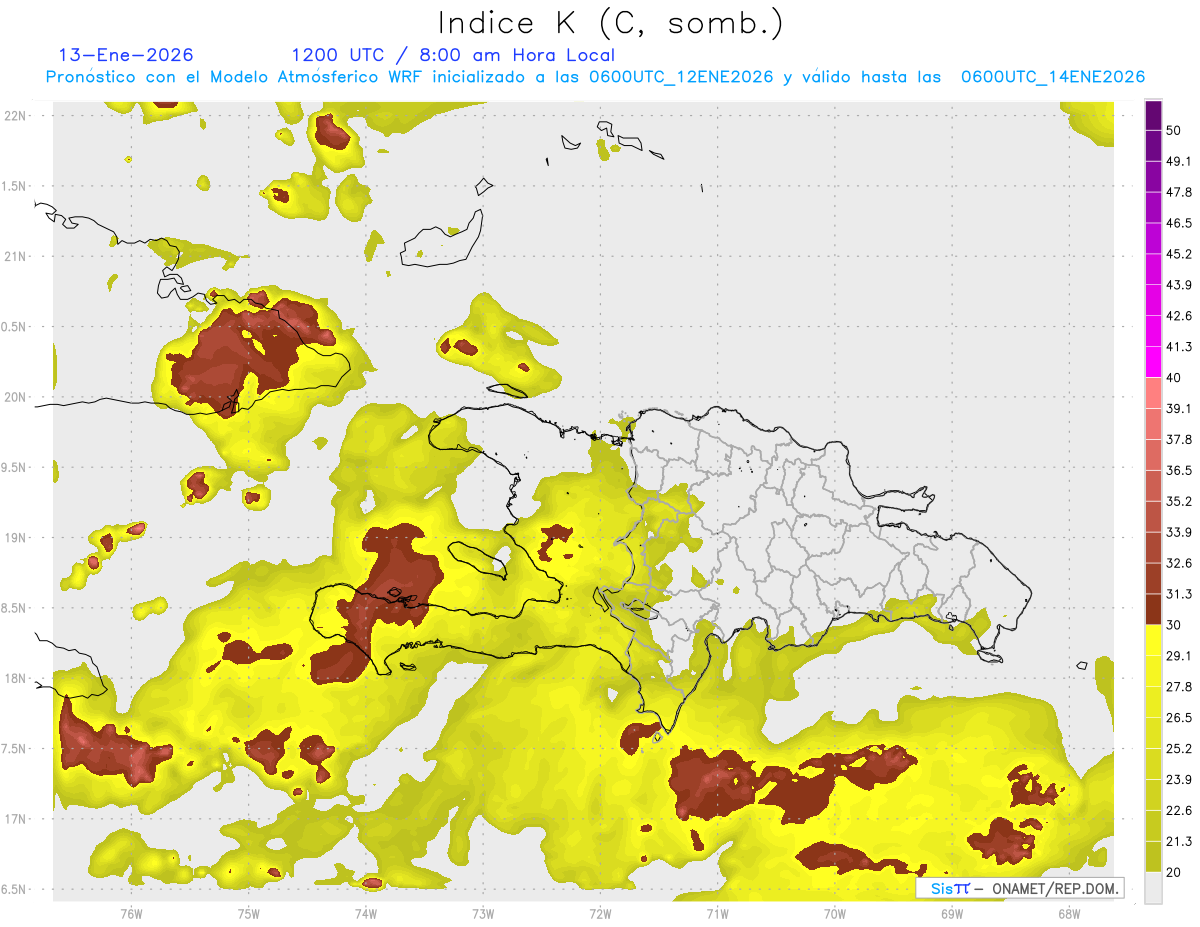Pick the dark purple swatch above 50

click(x=1154, y=115)
